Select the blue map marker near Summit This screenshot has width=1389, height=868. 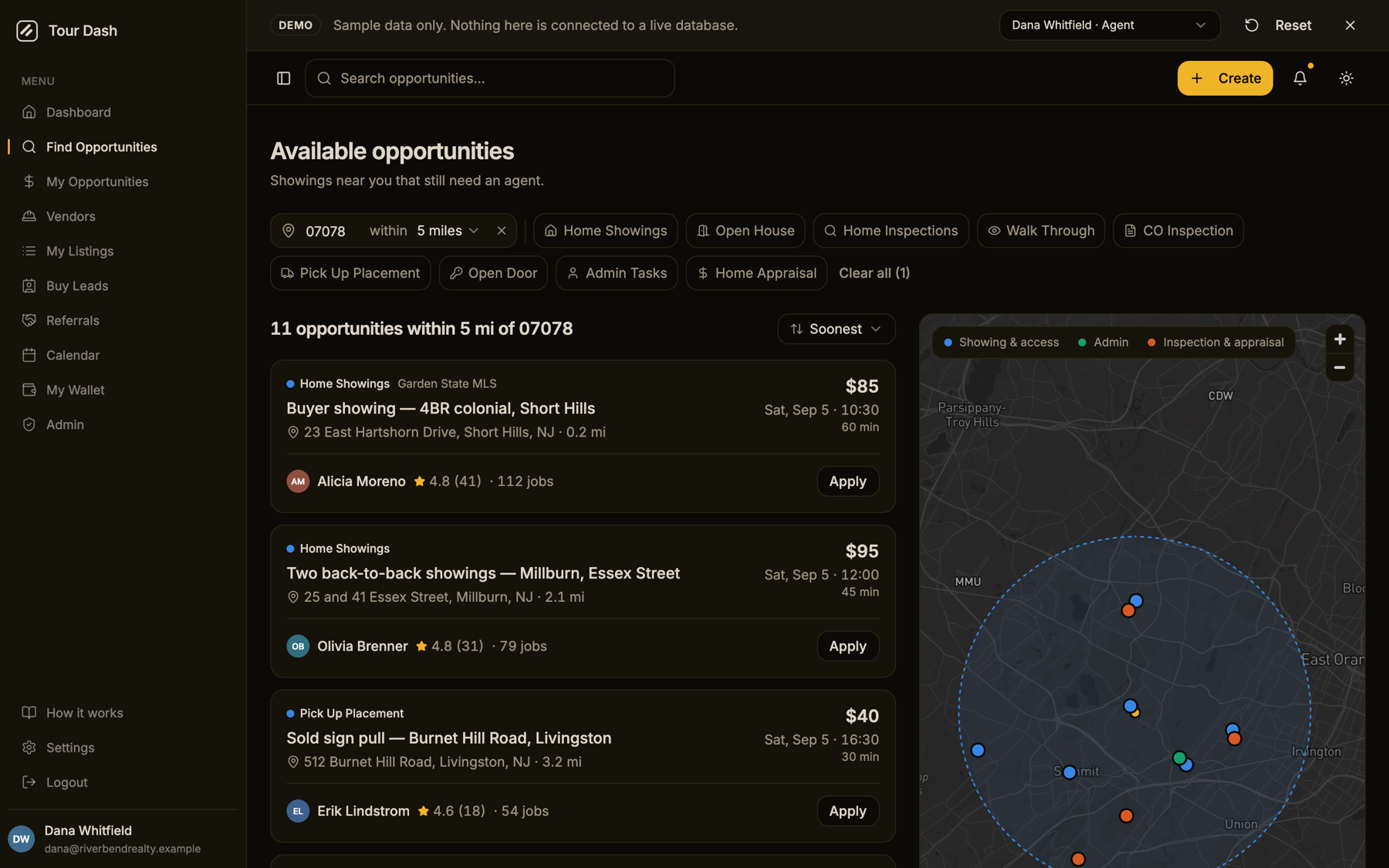pyautogui.click(x=1070, y=772)
